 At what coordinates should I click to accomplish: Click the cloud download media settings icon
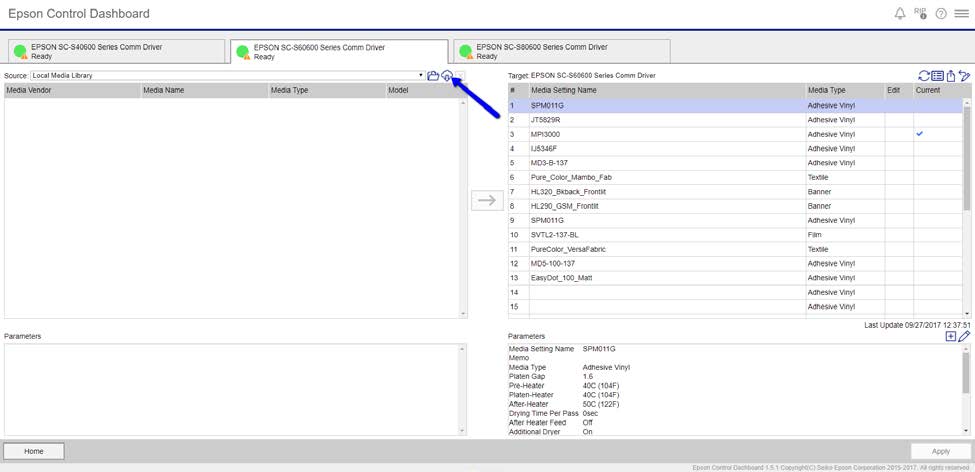click(447, 76)
